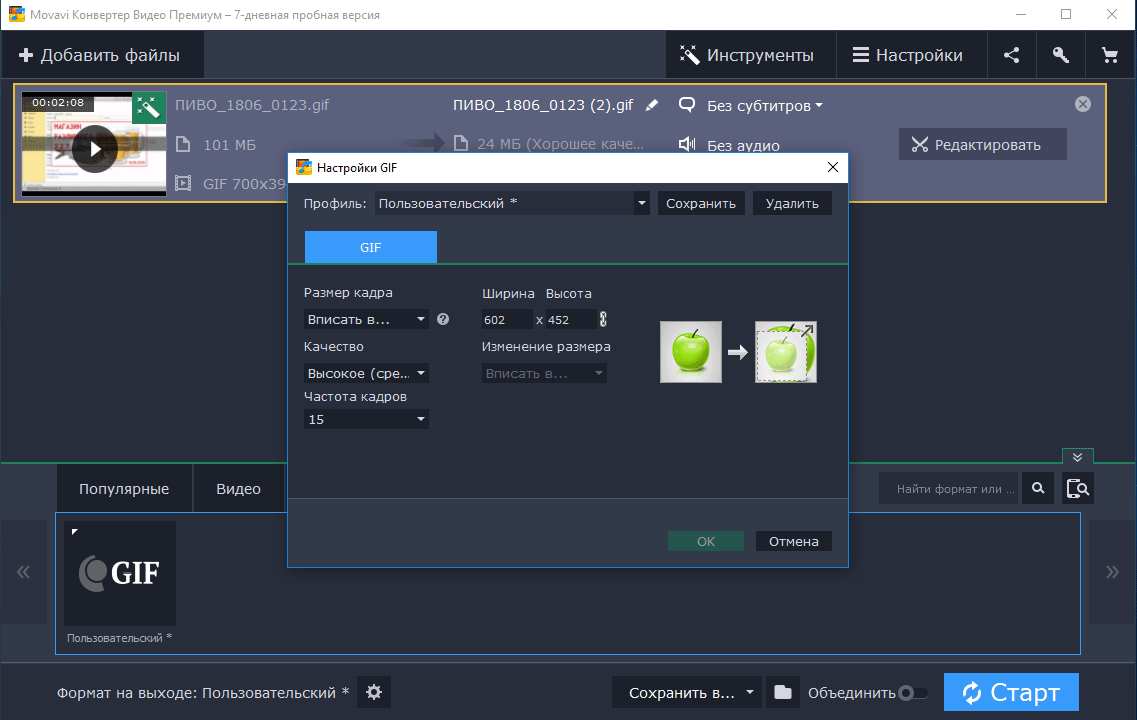Select the GIF tab in dialog
The height and width of the screenshot is (720, 1137).
click(x=371, y=247)
